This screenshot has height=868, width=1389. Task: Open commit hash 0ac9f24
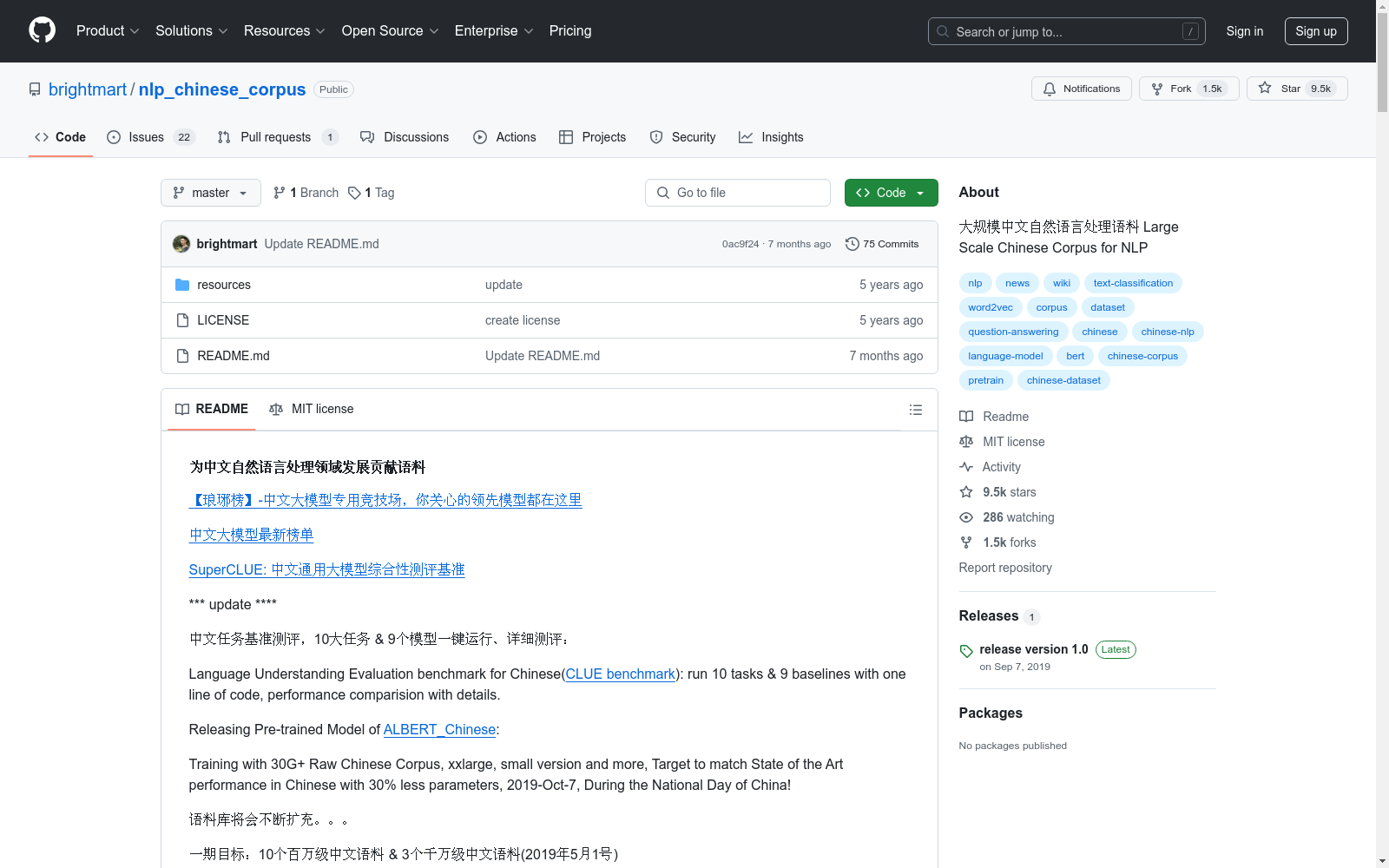741,244
